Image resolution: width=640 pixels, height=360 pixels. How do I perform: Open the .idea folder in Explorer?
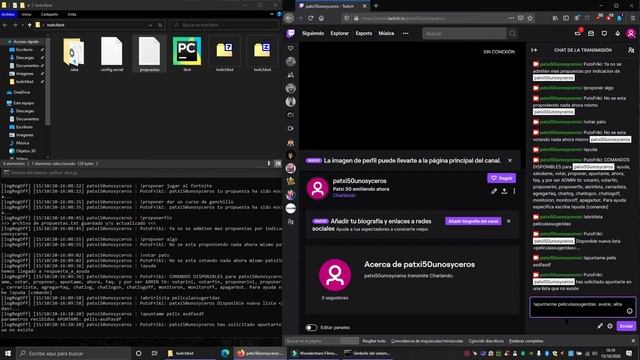74,54
